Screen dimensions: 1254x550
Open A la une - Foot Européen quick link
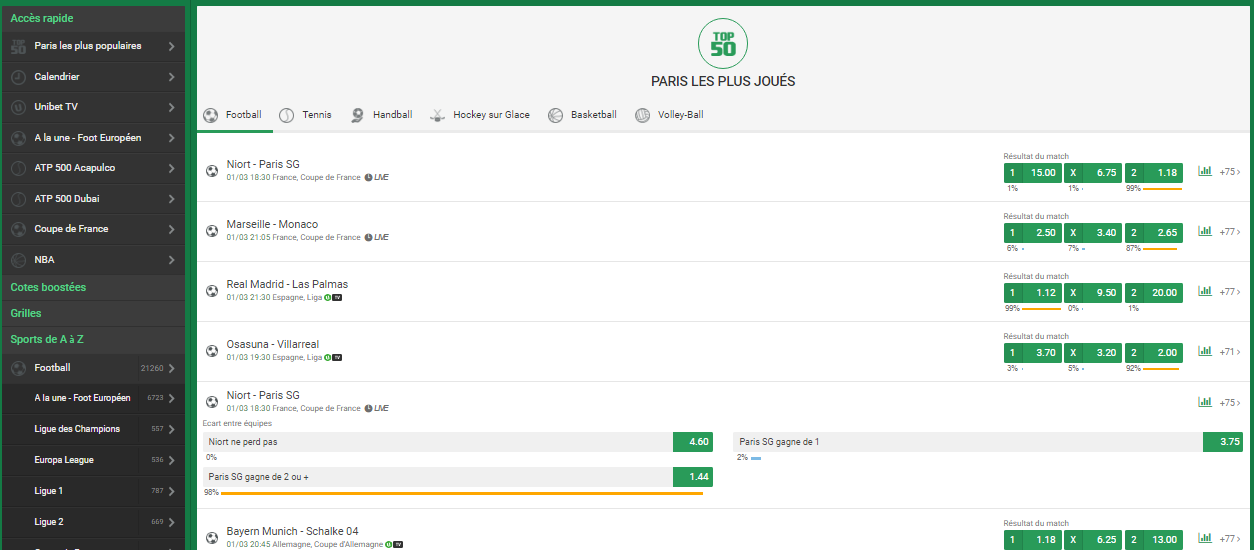click(x=93, y=138)
